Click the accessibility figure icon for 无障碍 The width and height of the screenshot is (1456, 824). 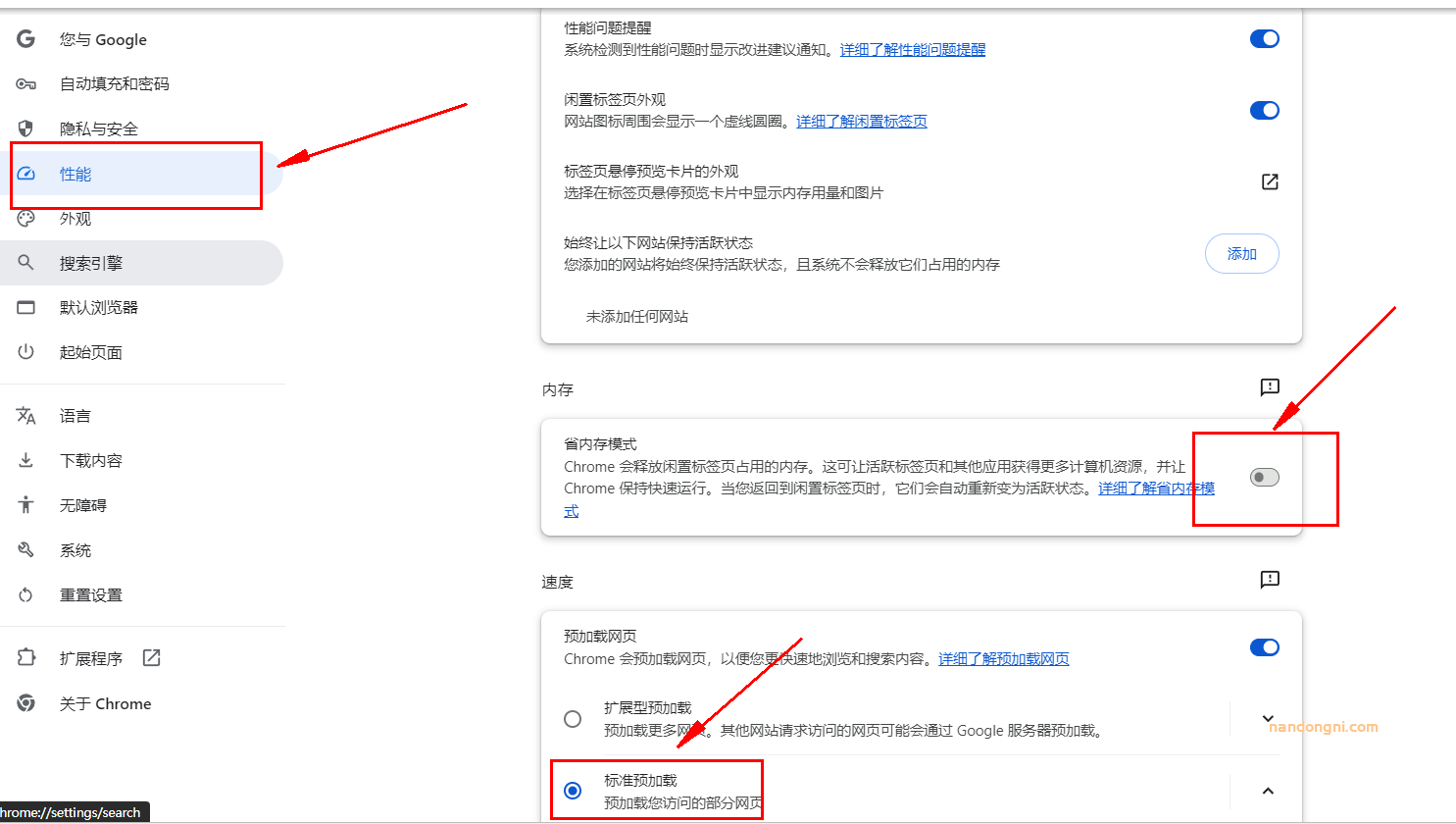(25, 505)
